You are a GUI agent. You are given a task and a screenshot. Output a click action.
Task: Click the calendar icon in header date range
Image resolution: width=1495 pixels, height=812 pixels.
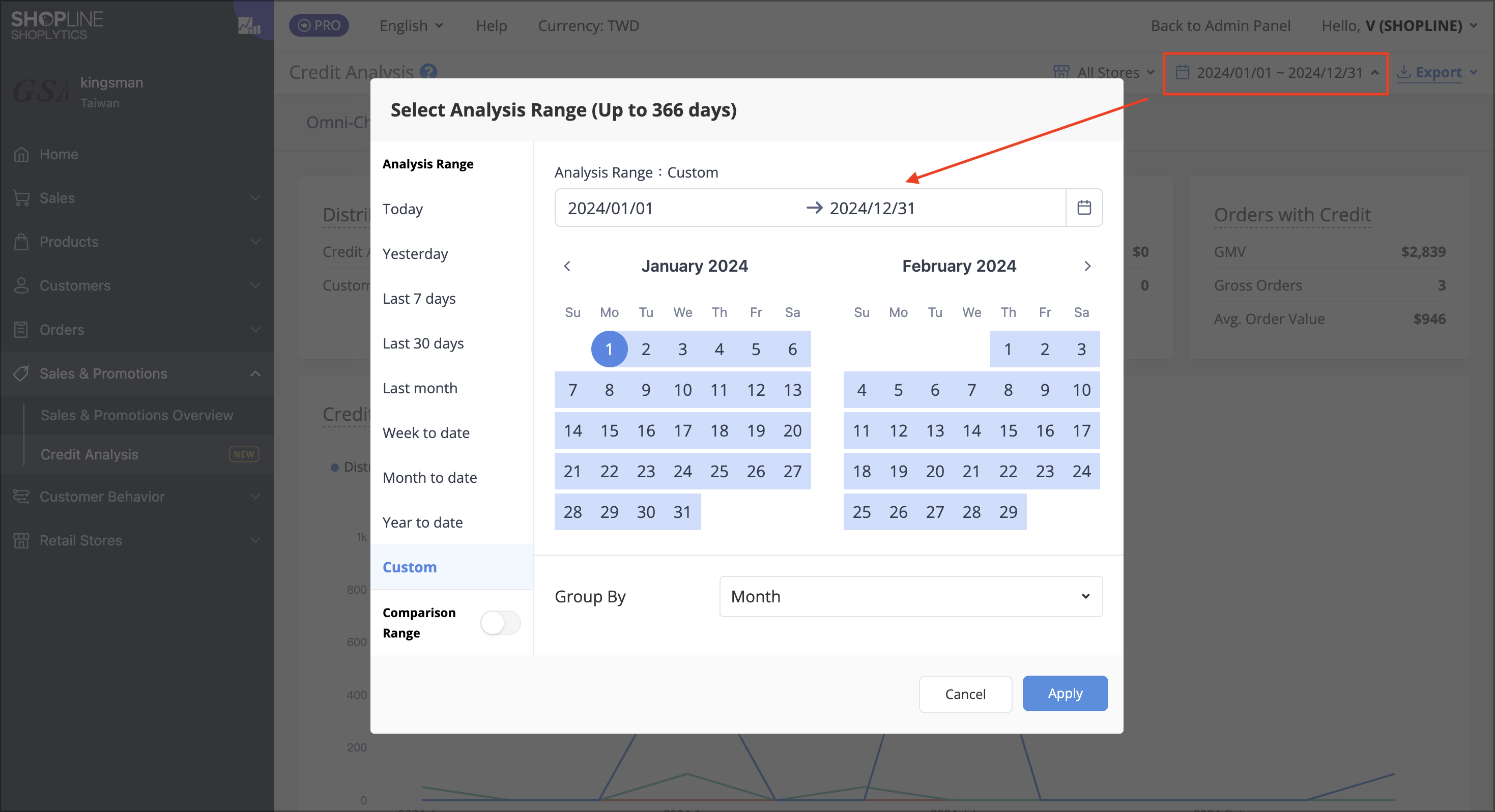[1182, 72]
